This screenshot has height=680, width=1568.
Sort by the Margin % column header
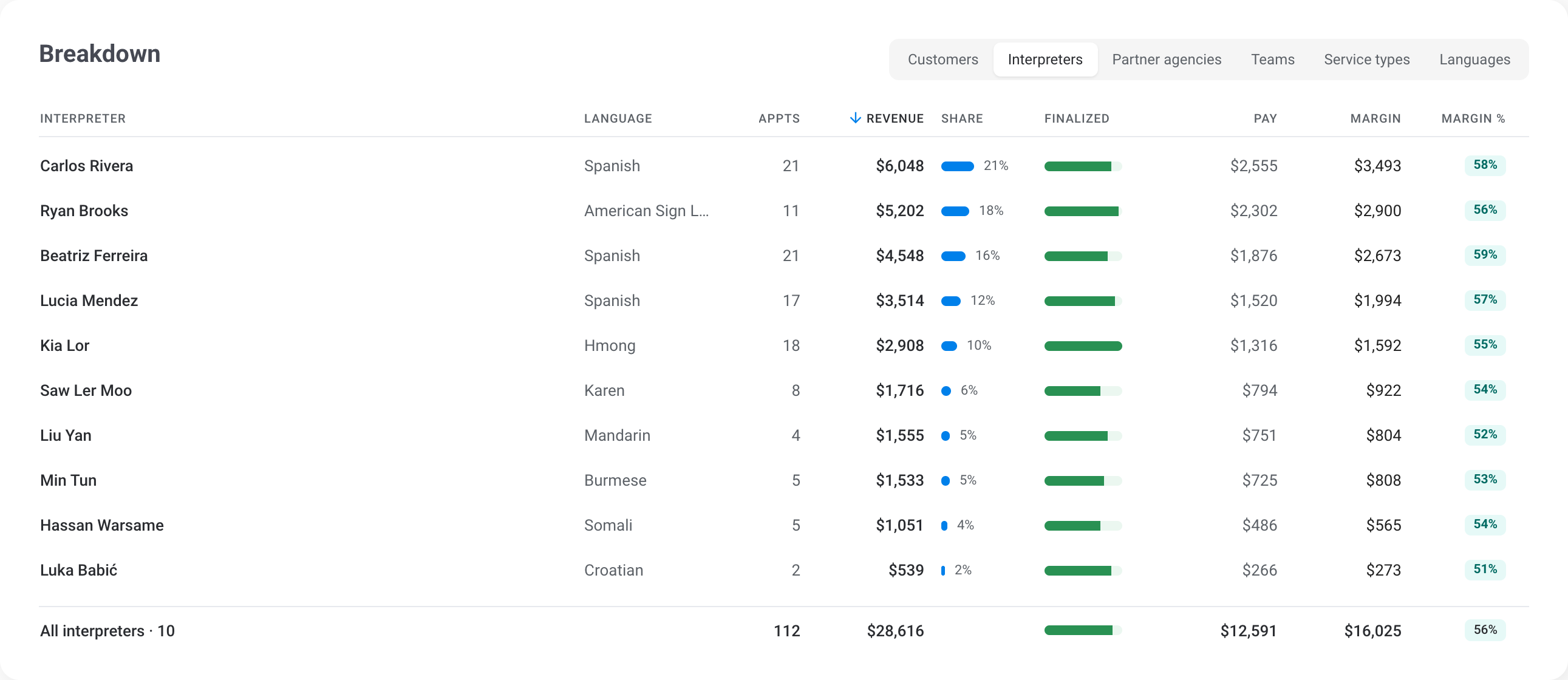pos(1473,119)
